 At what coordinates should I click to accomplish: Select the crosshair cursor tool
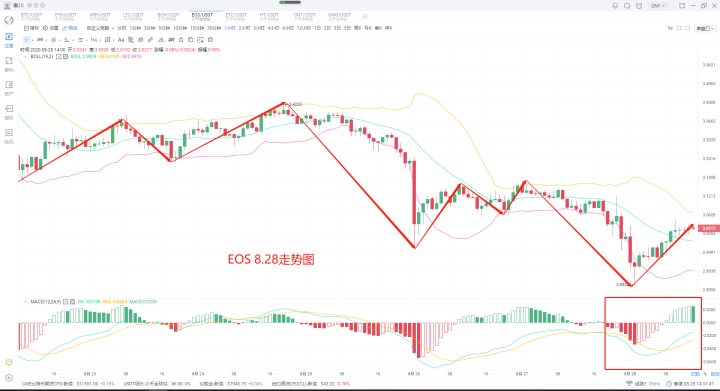tap(27, 40)
